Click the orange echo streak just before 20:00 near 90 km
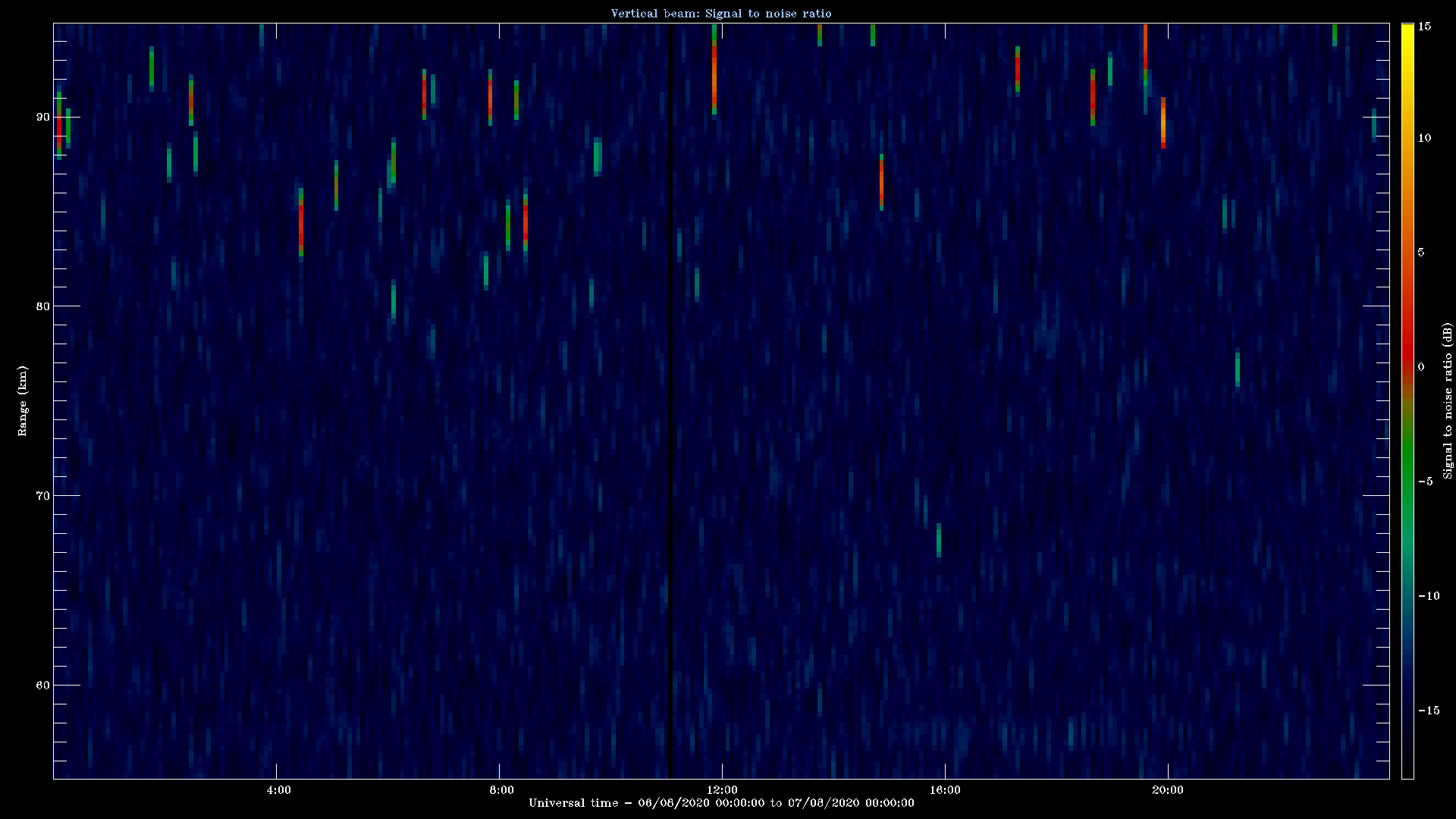 (x=1163, y=122)
